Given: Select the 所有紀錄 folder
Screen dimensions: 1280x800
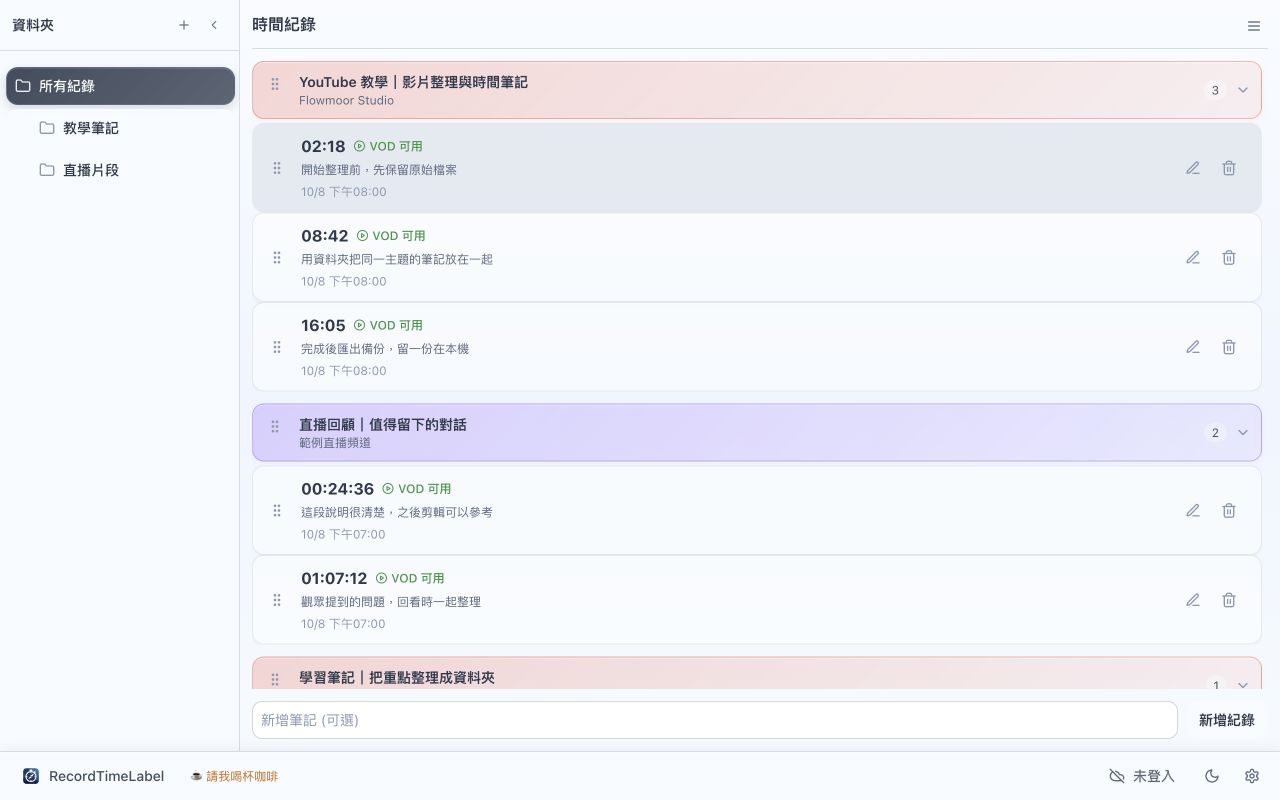Looking at the screenshot, I should pos(120,86).
